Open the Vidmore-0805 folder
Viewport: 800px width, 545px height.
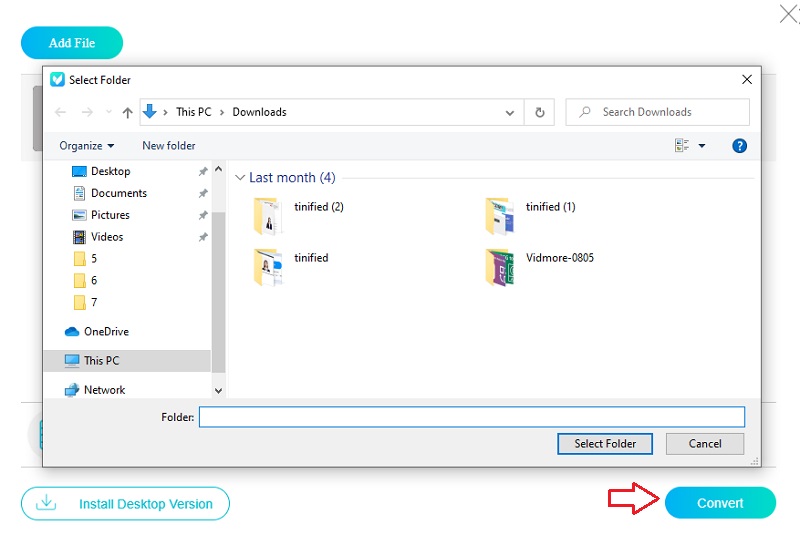[500, 267]
